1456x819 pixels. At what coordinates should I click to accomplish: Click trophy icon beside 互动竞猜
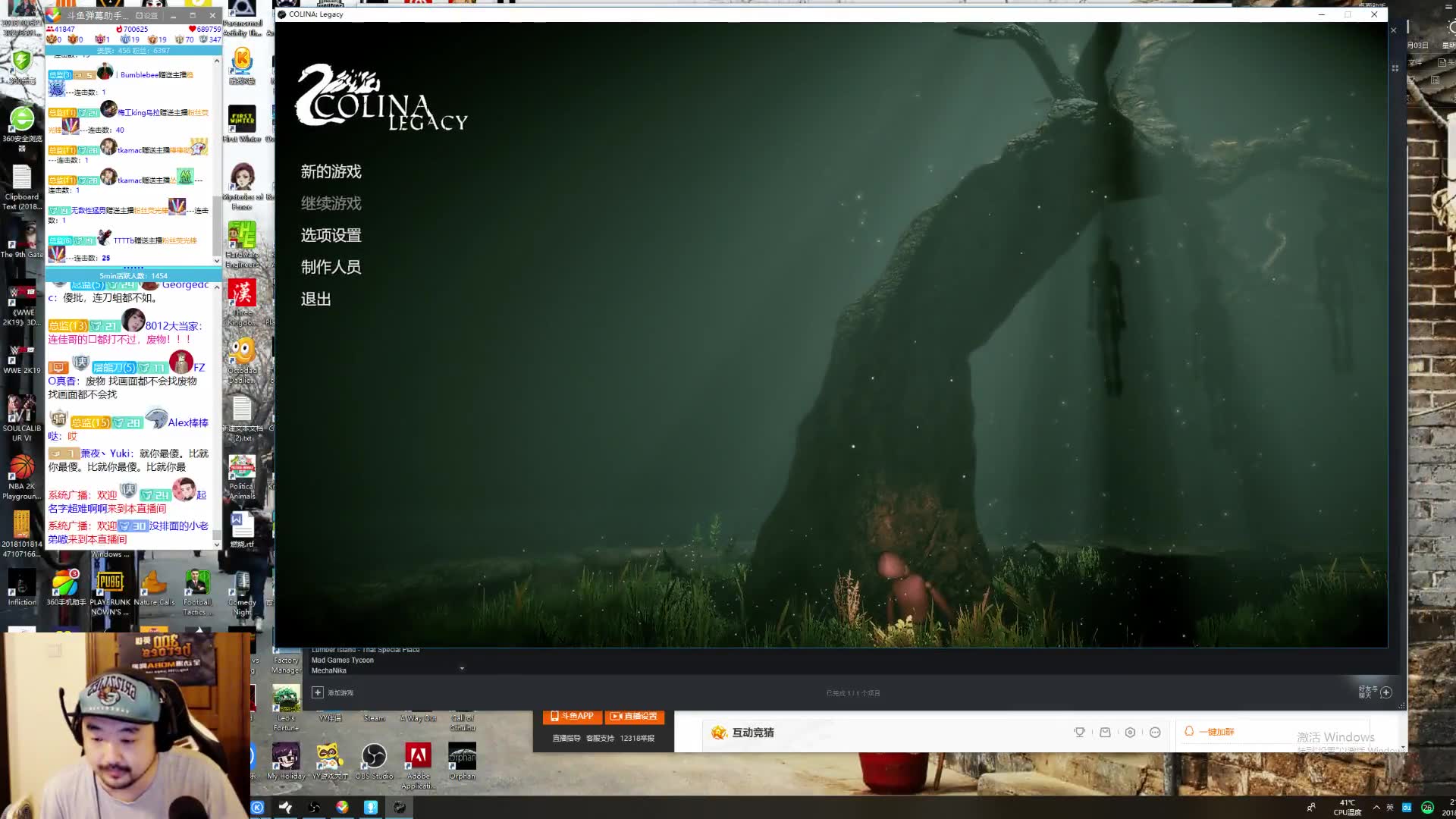(x=1079, y=733)
